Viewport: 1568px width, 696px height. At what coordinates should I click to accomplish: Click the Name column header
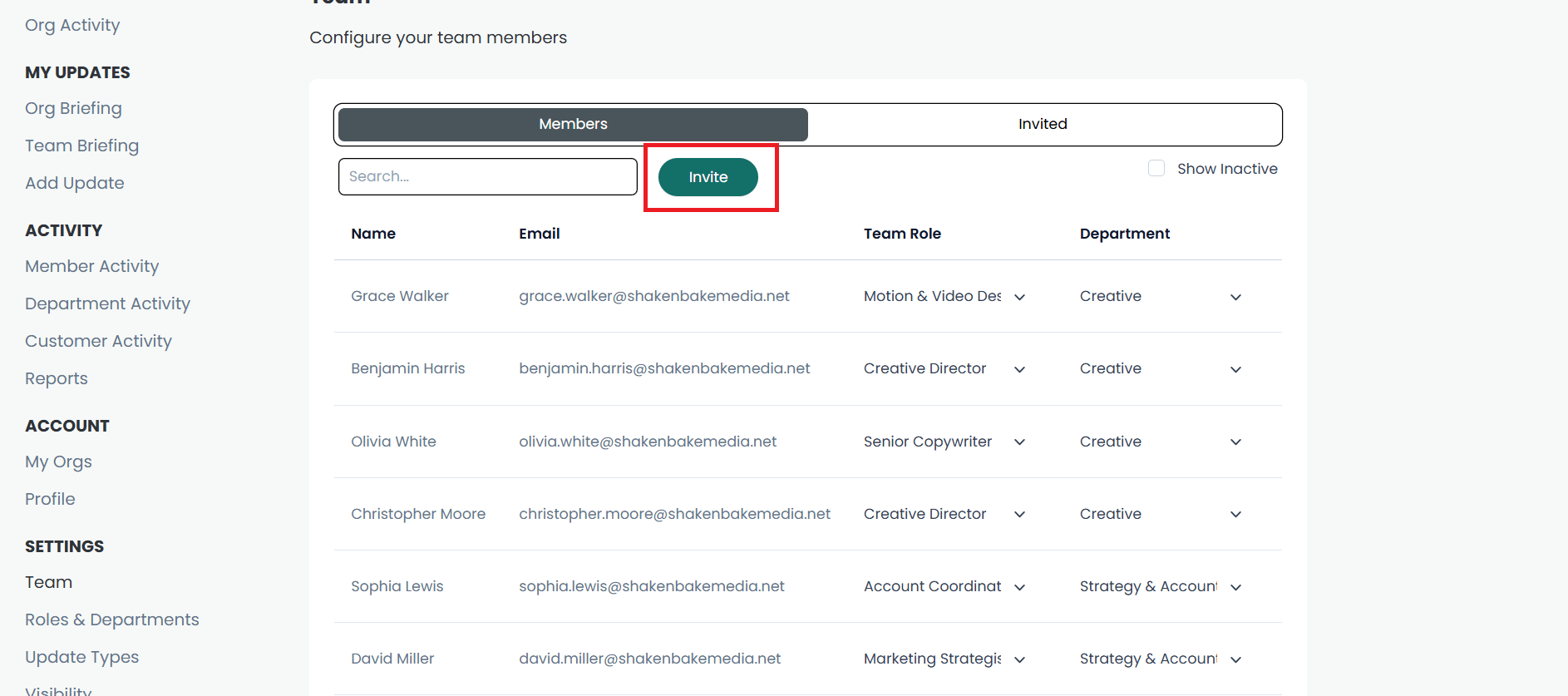[373, 234]
